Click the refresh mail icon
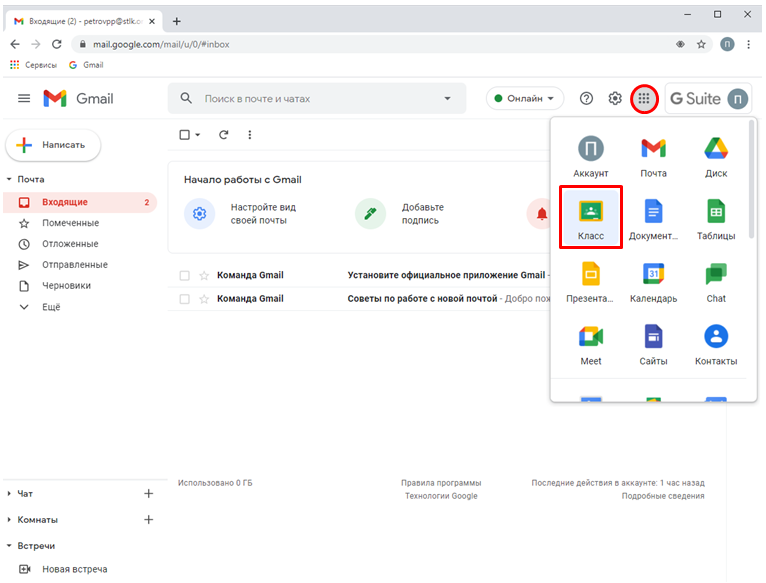Screen dimensions: 766x583 224,135
